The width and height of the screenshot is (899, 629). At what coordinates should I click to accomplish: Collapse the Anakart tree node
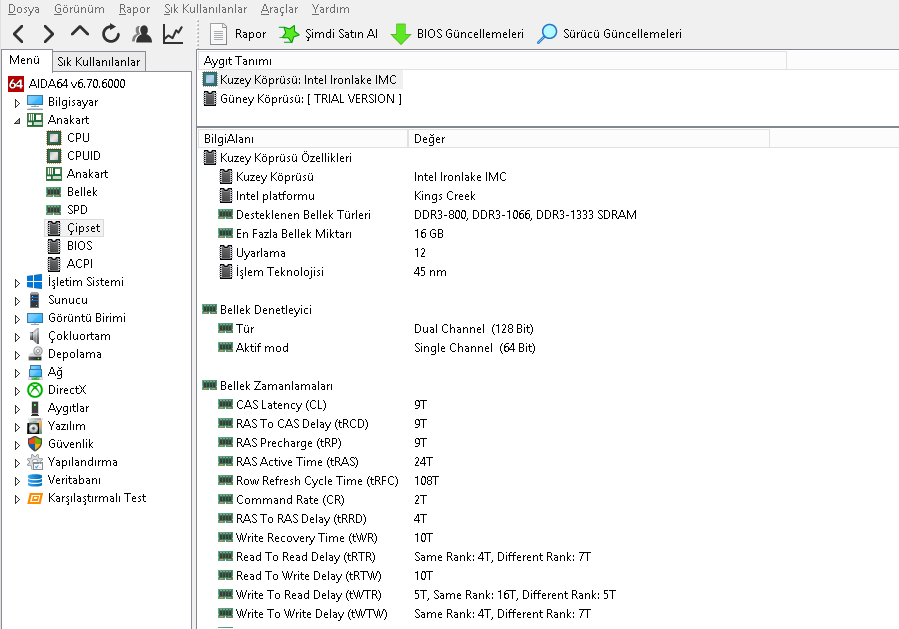point(17,120)
